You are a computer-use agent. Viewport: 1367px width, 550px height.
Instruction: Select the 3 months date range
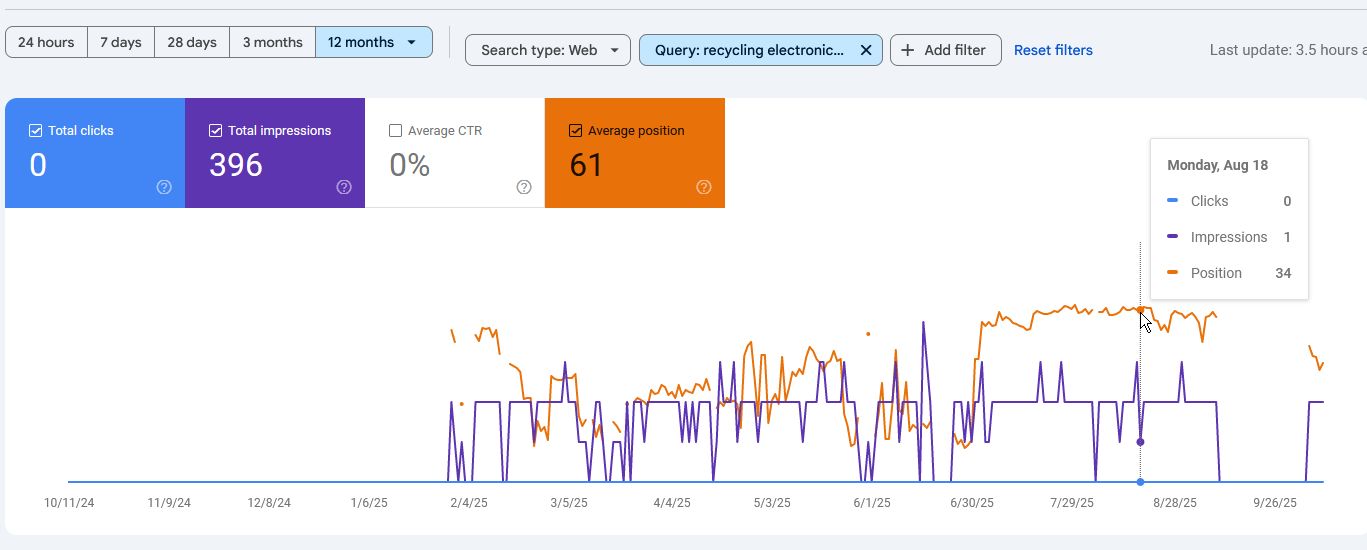click(272, 42)
